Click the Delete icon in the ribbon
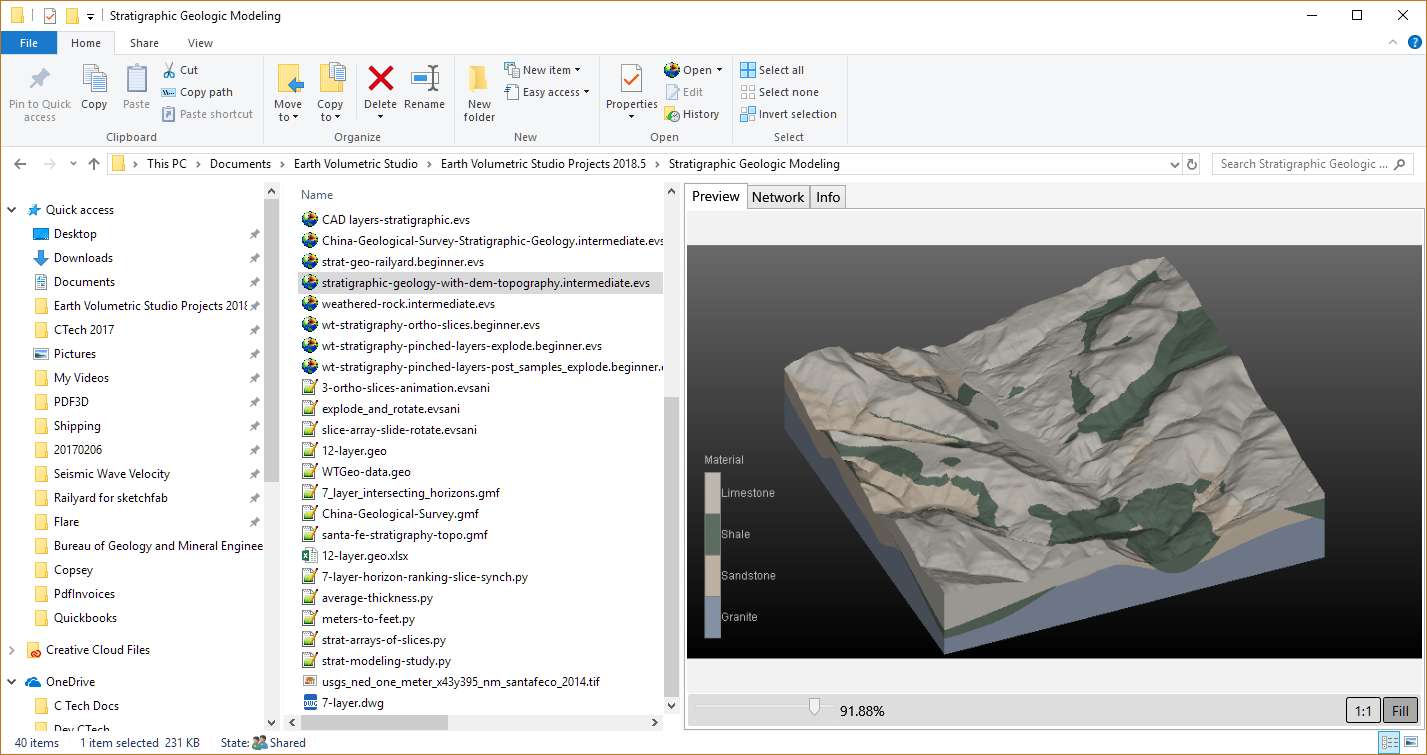This screenshot has height=755, width=1427. coord(380,79)
